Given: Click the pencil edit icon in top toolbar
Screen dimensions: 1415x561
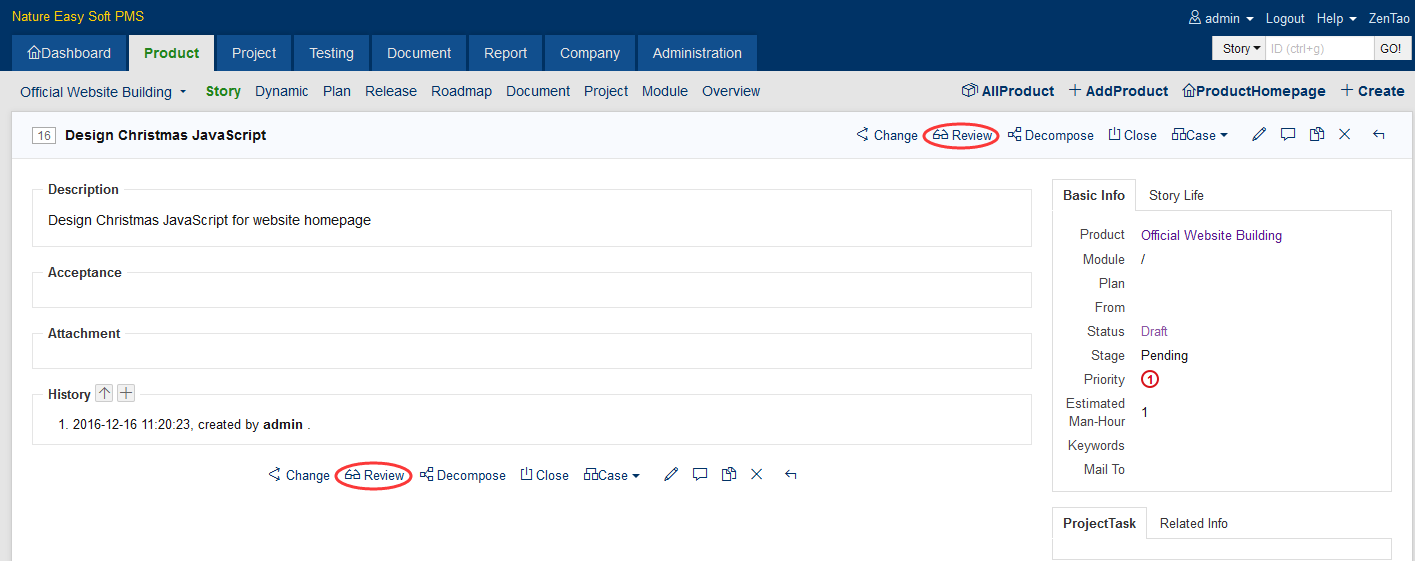Looking at the screenshot, I should (1260, 135).
